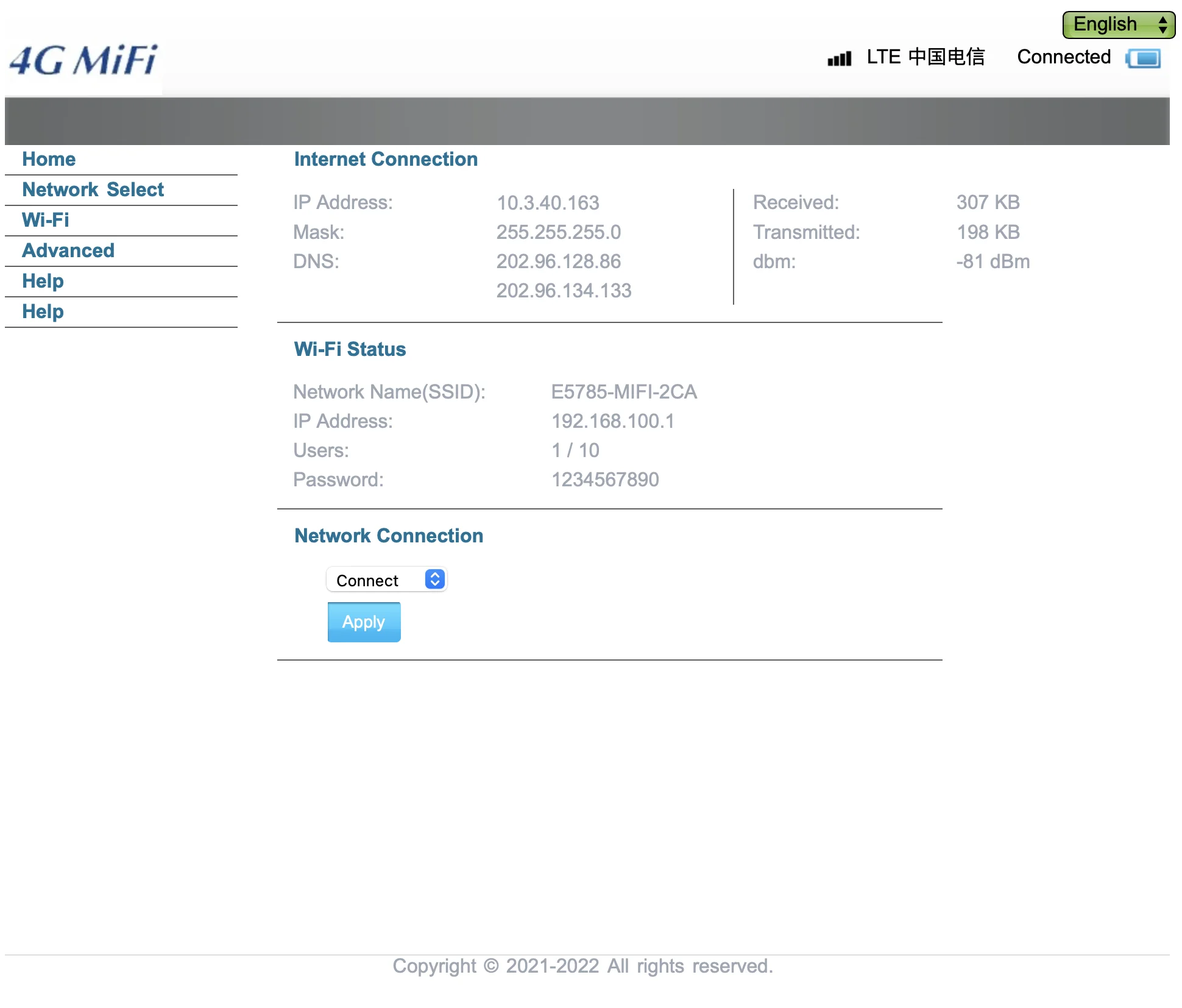Switch to the Advanced section
The height and width of the screenshot is (1008, 1182).
coord(68,250)
